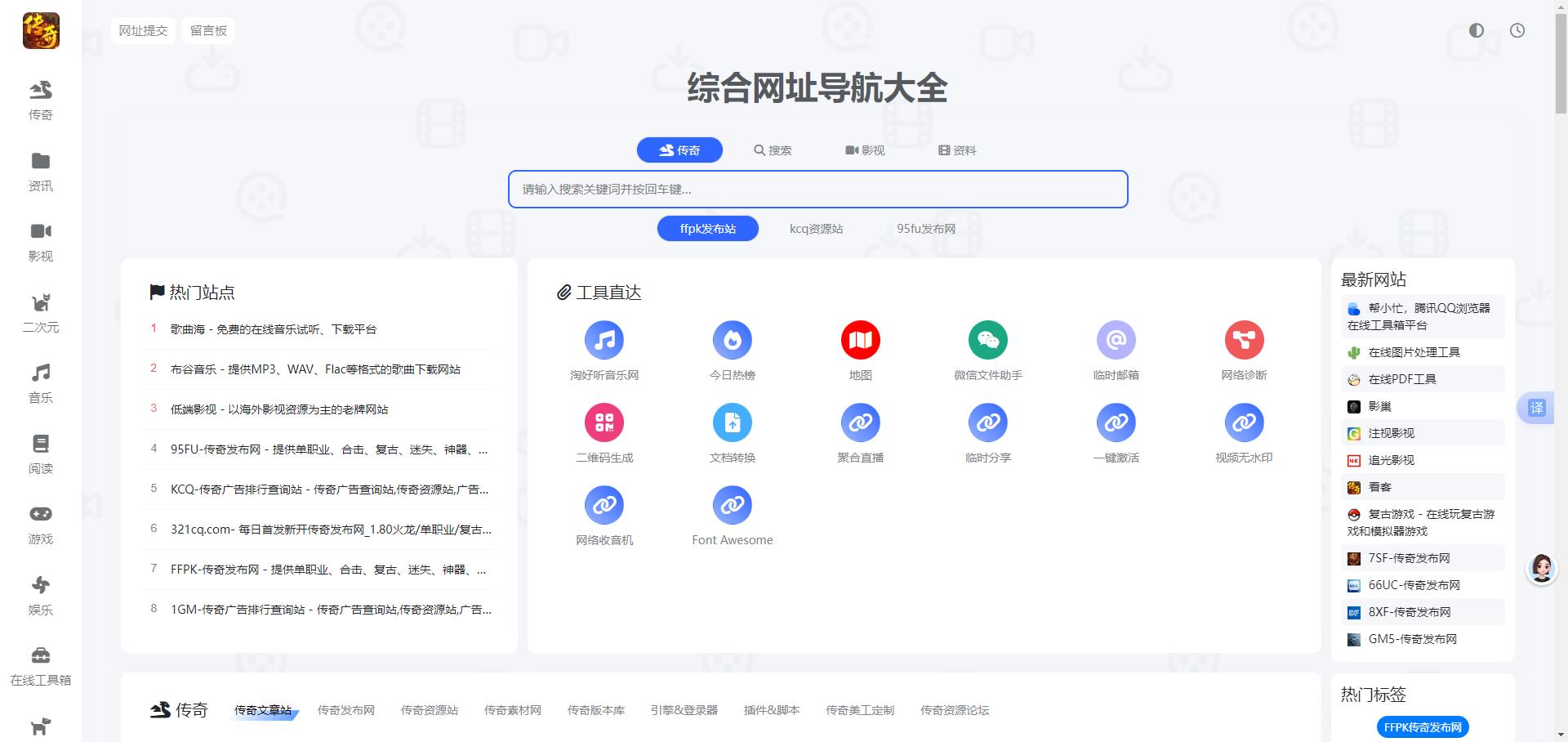Open 聚合直播 tool icon
Screen dimensions: 1568x742
(x=861, y=422)
